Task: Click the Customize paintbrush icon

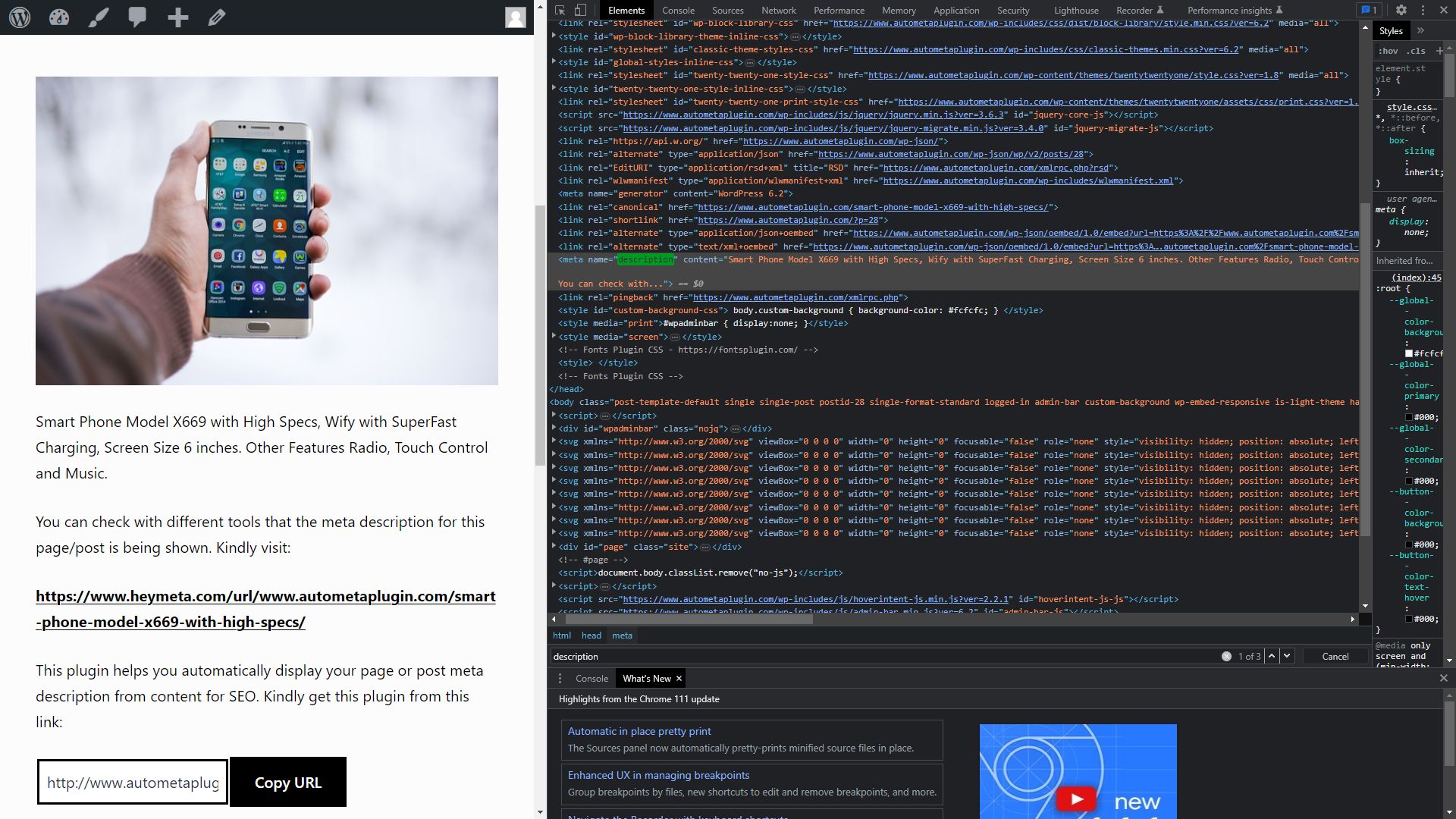Action: click(99, 17)
